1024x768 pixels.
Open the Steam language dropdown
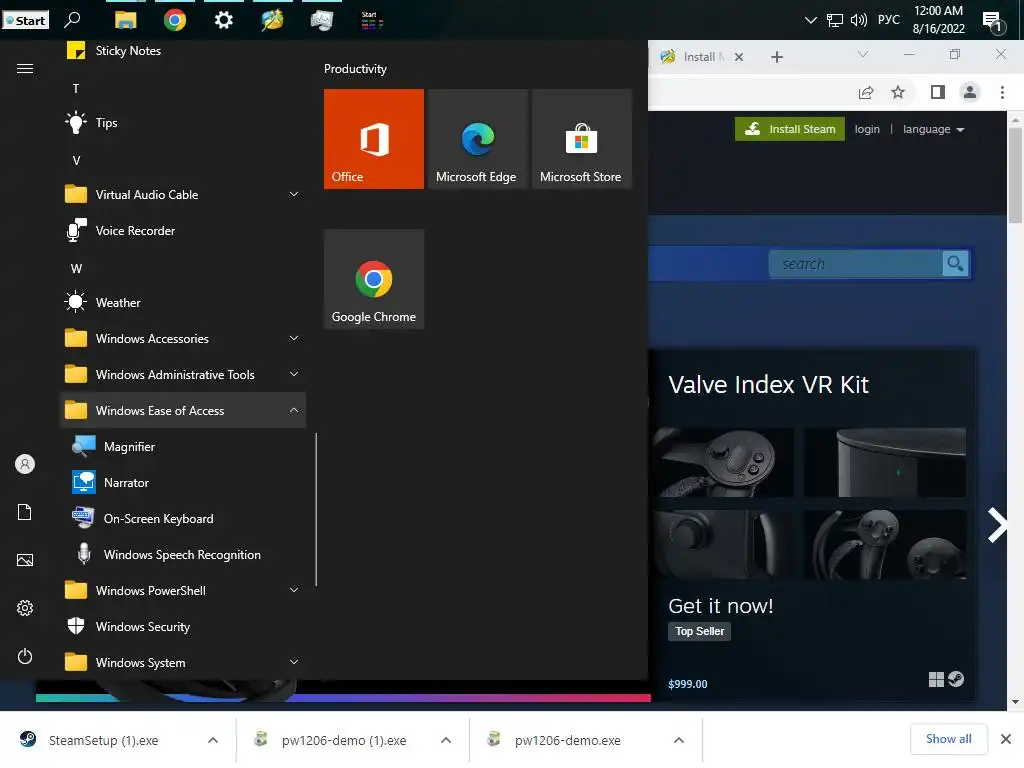coord(933,129)
